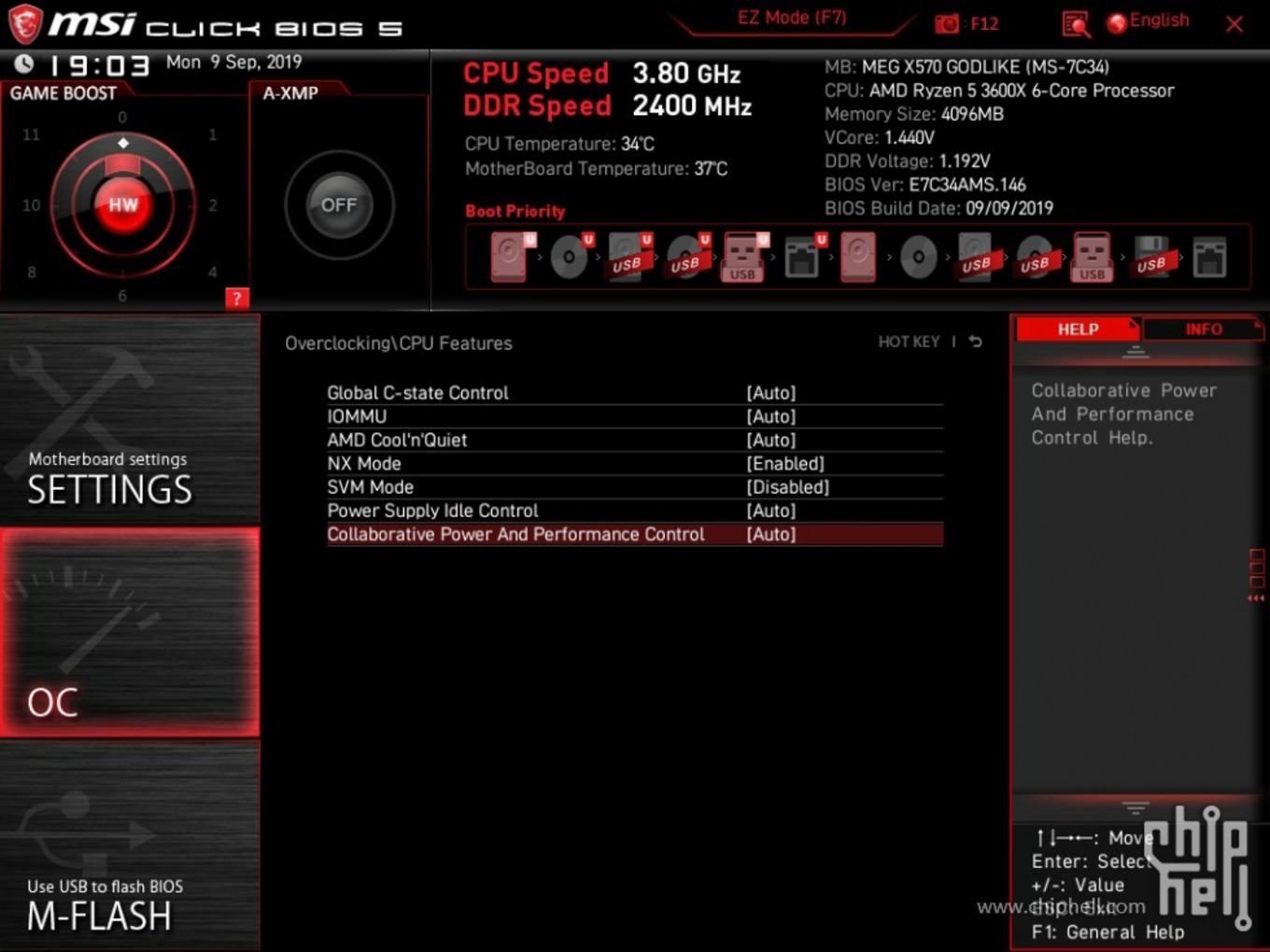Click the CPU Speed 3.80 GHz readout
This screenshot has height=952, width=1270.
(602, 73)
